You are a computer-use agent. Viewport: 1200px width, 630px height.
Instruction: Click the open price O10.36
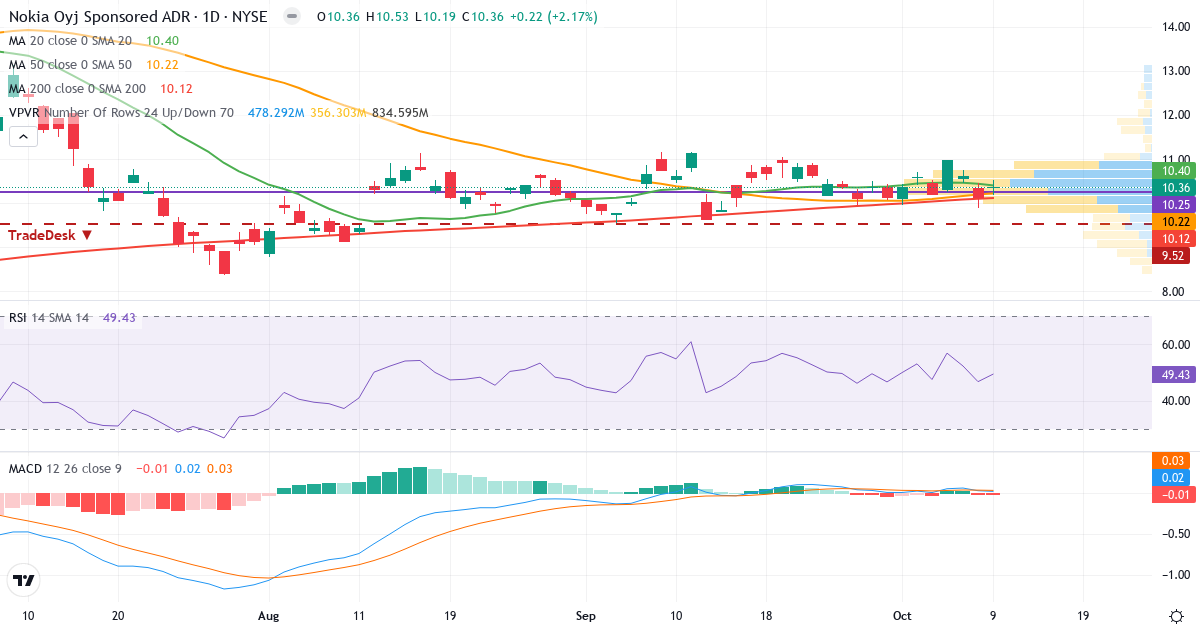[338, 17]
